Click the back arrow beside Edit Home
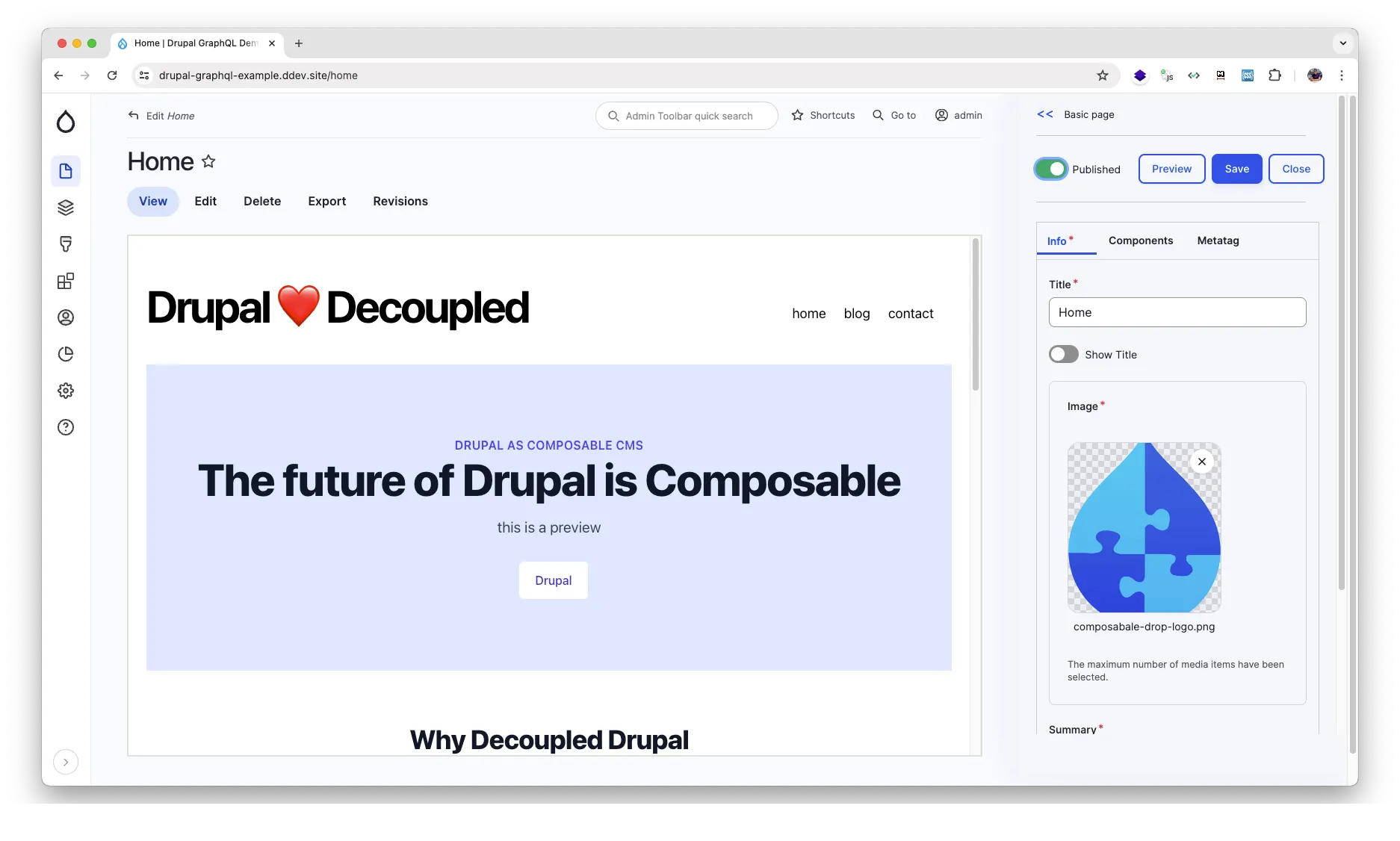This screenshot has height=841, width=1400. click(134, 115)
